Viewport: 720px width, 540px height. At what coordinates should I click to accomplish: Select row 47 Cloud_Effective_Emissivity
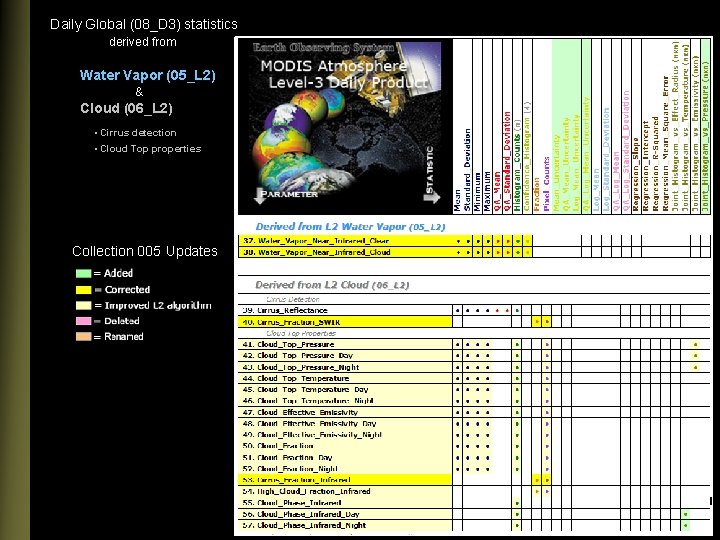coord(474,412)
